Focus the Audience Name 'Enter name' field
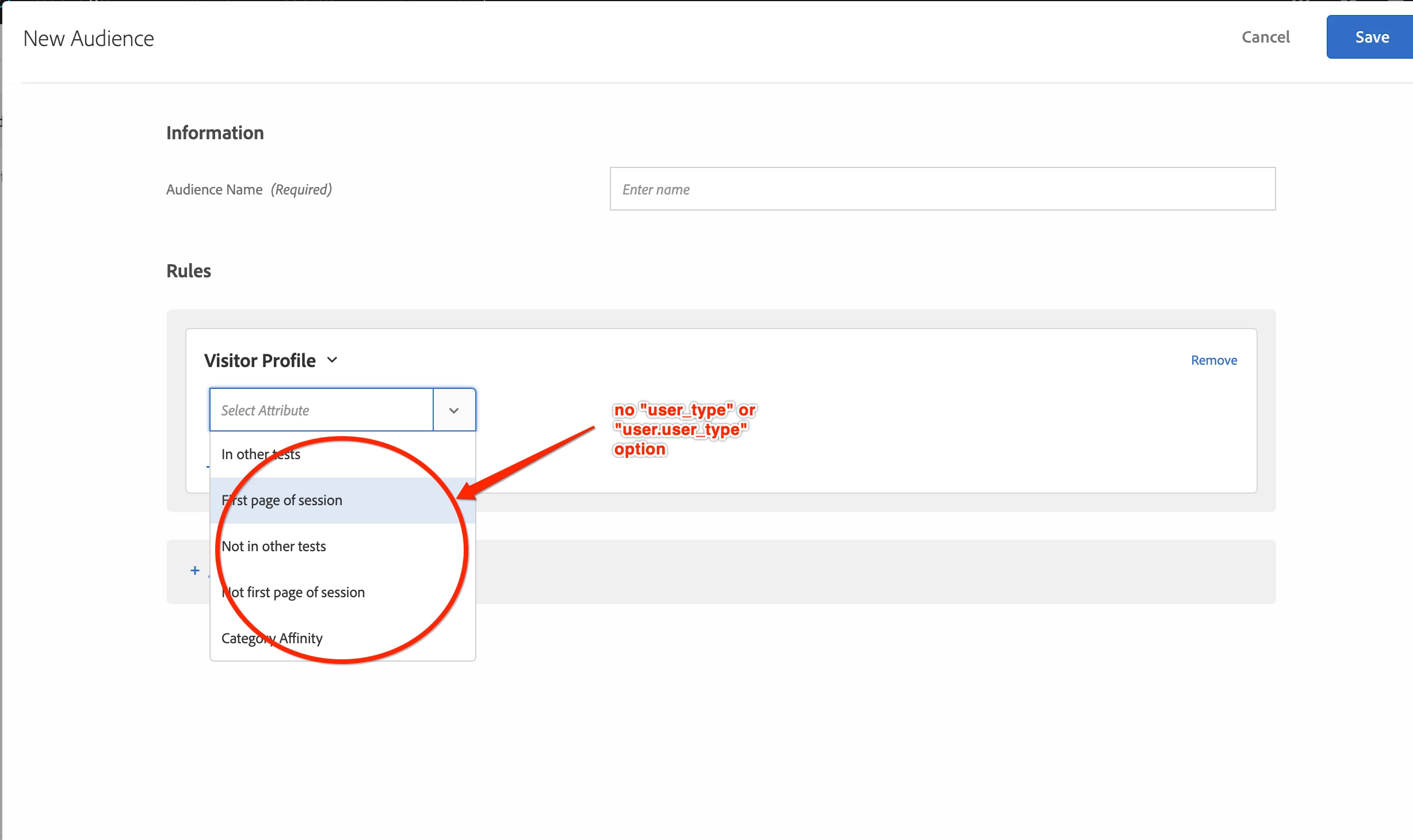This screenshot has width=1413, height=840. 942,189
